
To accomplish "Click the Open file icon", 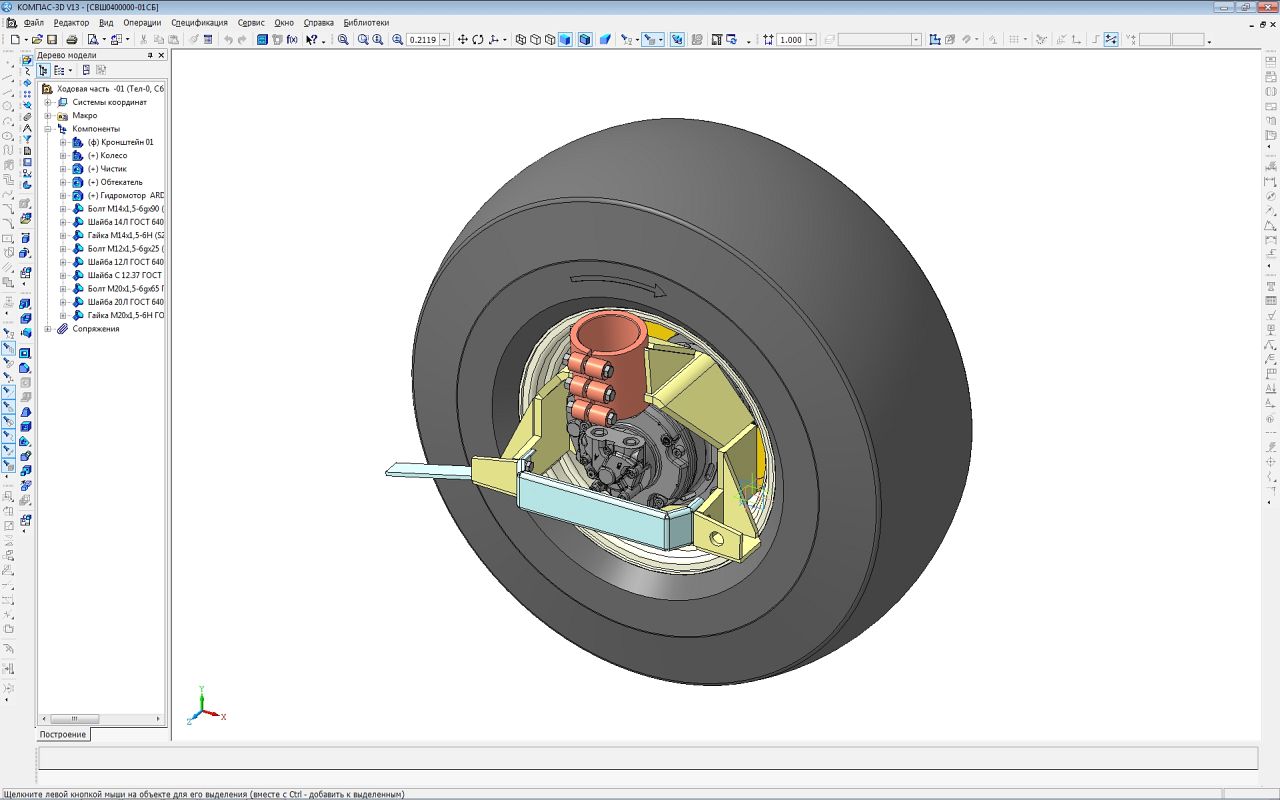I will [x=37, y=40].
